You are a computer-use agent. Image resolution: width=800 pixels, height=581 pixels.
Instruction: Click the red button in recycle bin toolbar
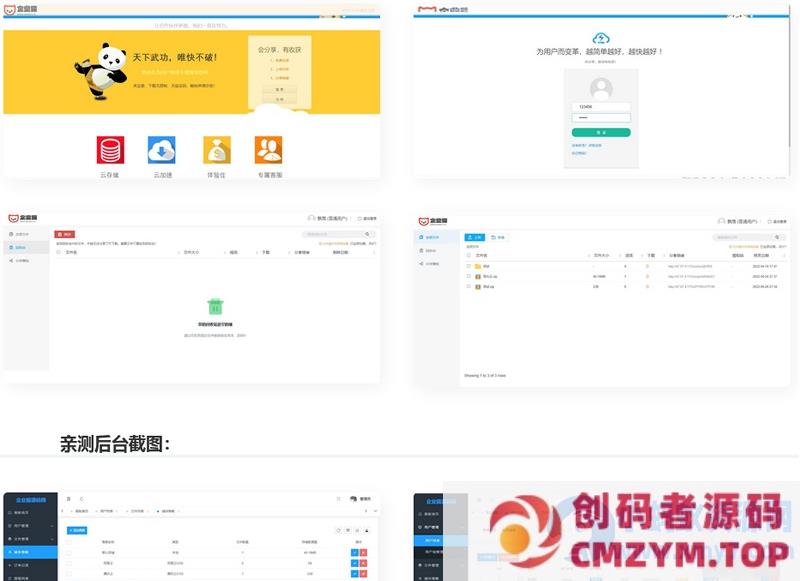tap(65, 234)
